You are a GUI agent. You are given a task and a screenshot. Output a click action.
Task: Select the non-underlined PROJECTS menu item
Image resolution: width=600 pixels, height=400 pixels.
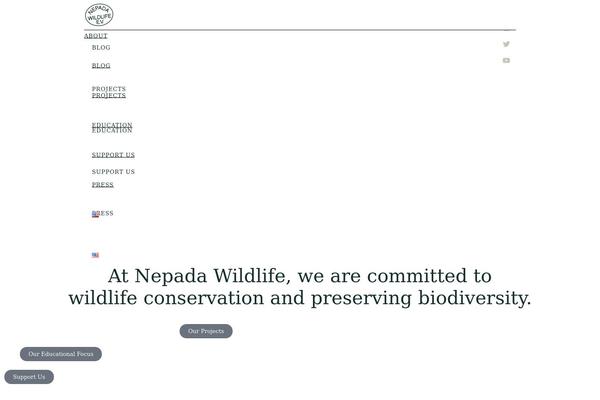(109, 88)
